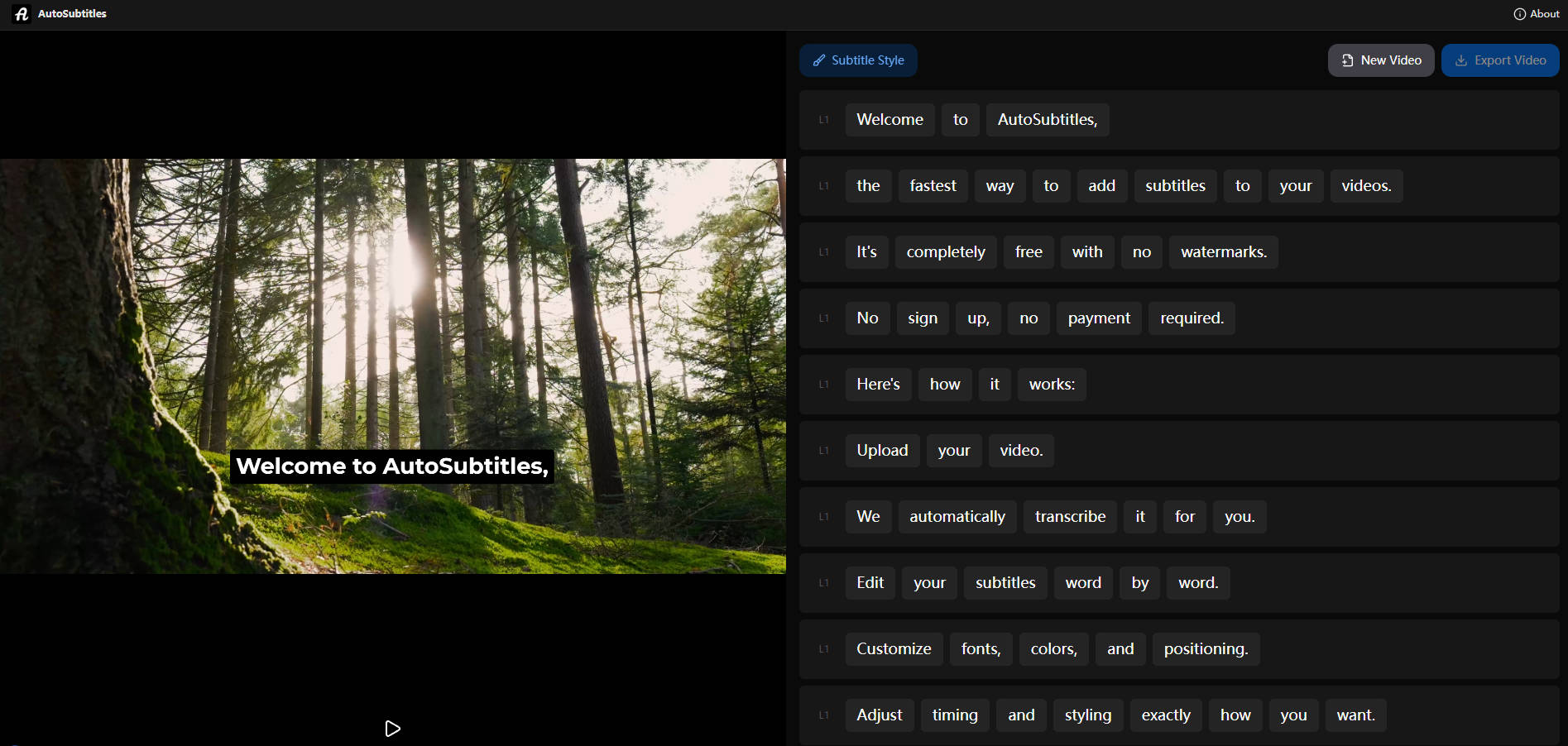This screenshot has height=746, width=1568.
Task: Click the subtitle overlay text on the video
Action: point(392,466)
